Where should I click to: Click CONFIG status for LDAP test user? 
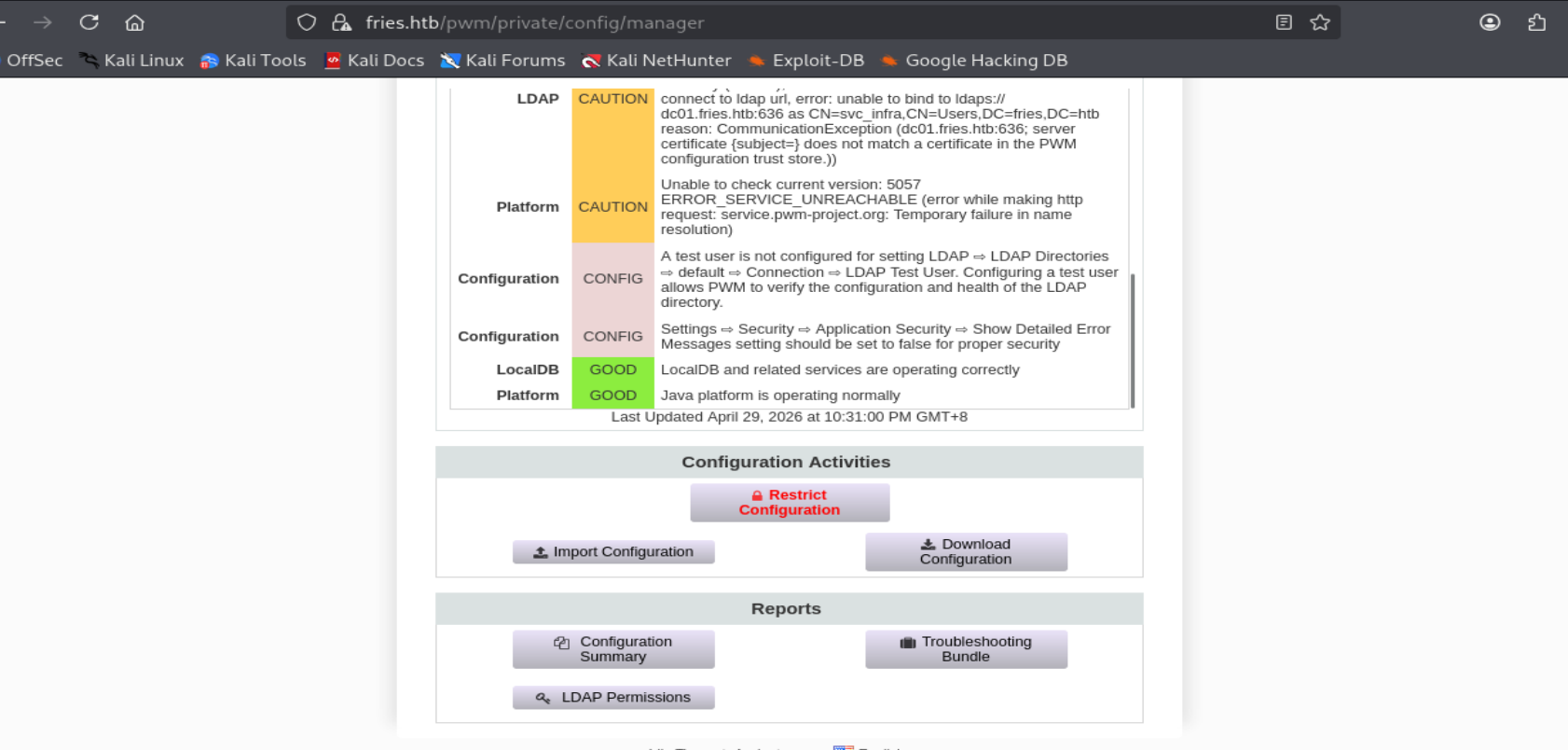(x=612, y=279)
